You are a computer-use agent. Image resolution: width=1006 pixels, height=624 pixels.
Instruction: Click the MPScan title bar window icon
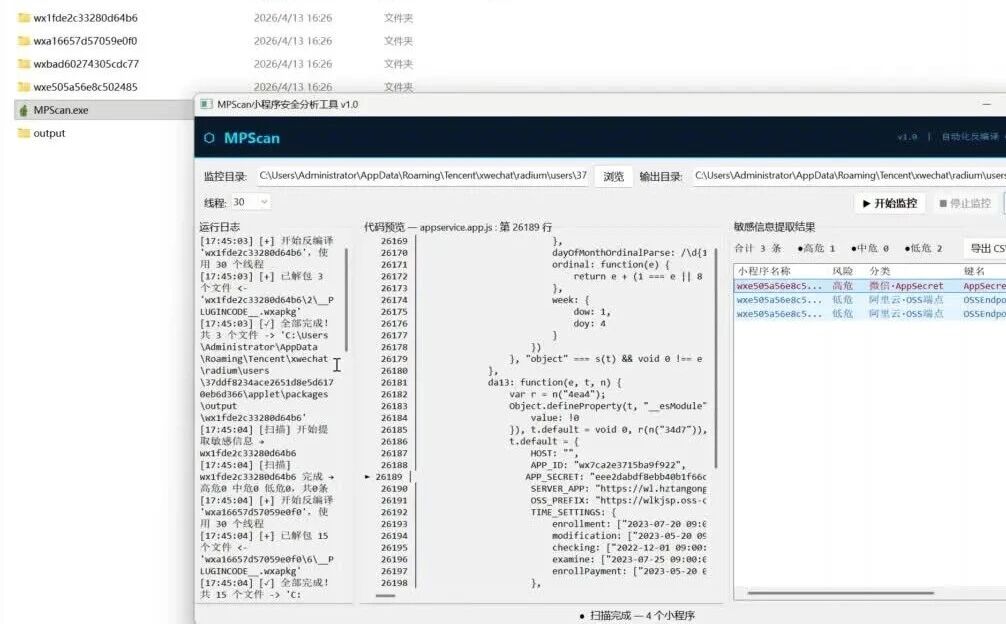coord(205,104)
